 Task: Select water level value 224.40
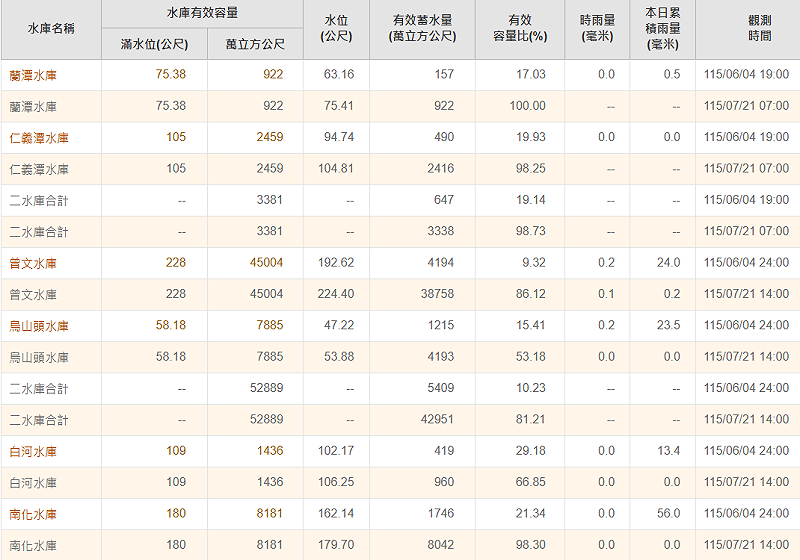click(336, 294)
